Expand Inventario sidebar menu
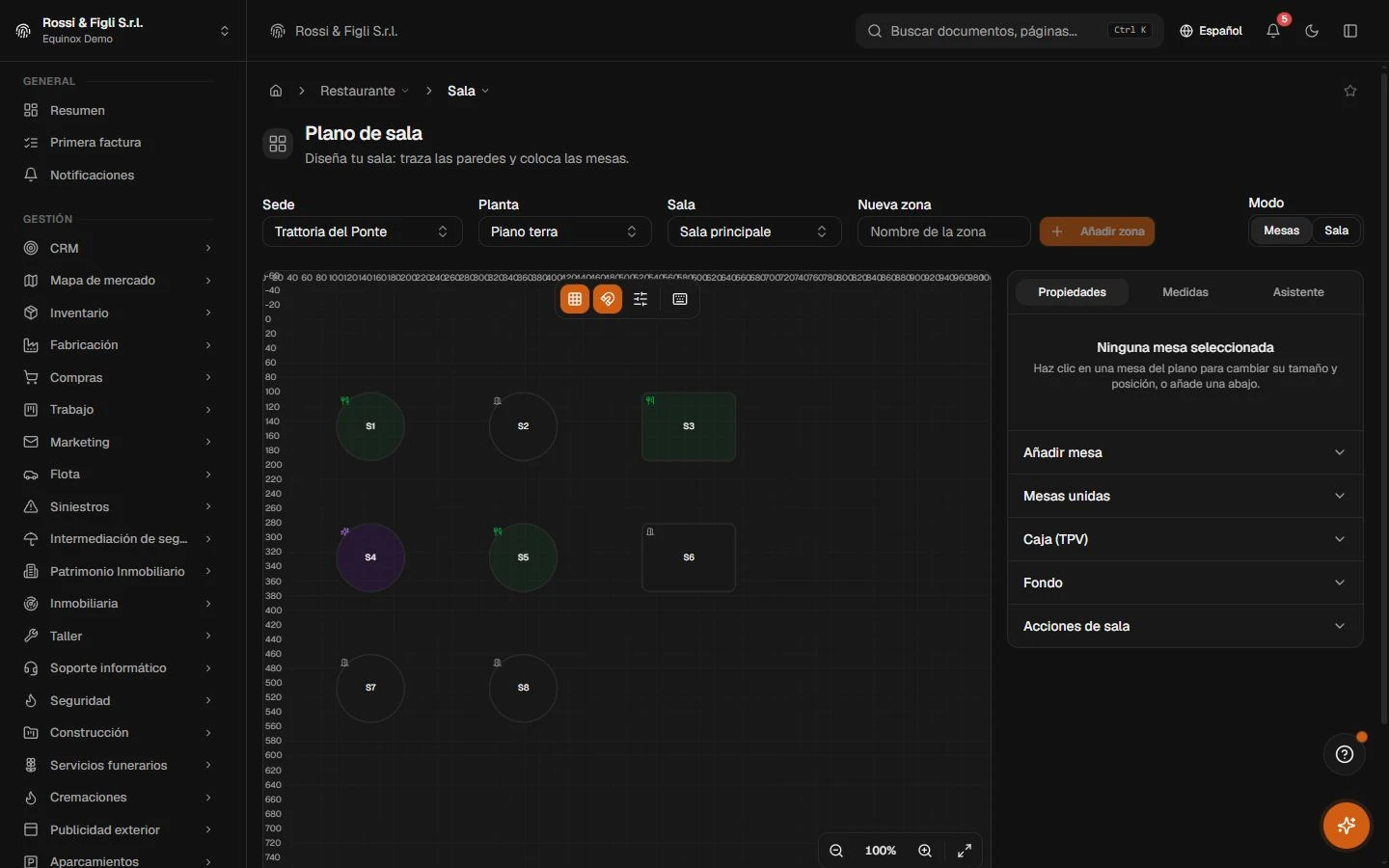This screenshot has height=868, width=1389. click(118, 312)
